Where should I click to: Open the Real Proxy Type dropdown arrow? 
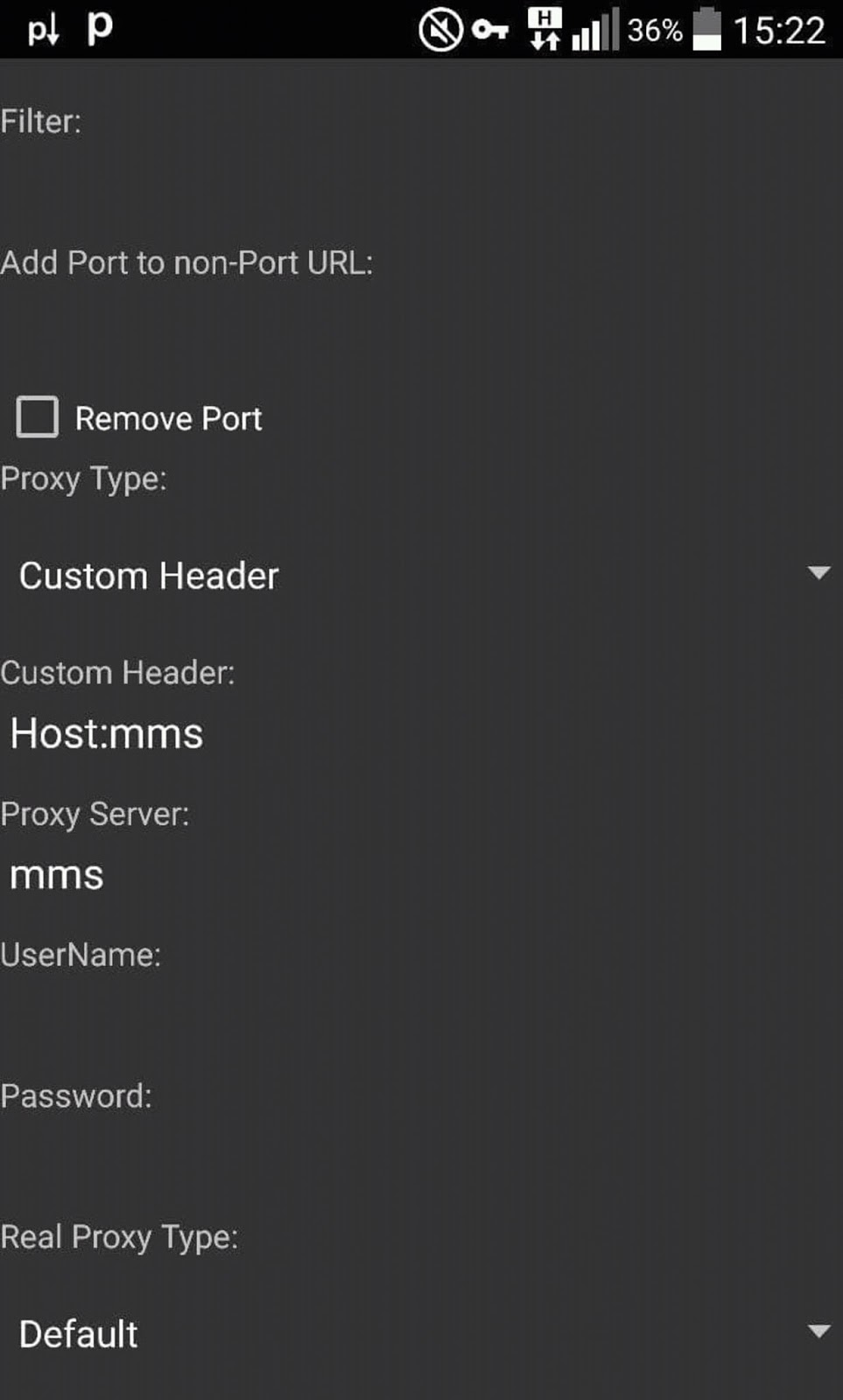(x=818, y=1332)
